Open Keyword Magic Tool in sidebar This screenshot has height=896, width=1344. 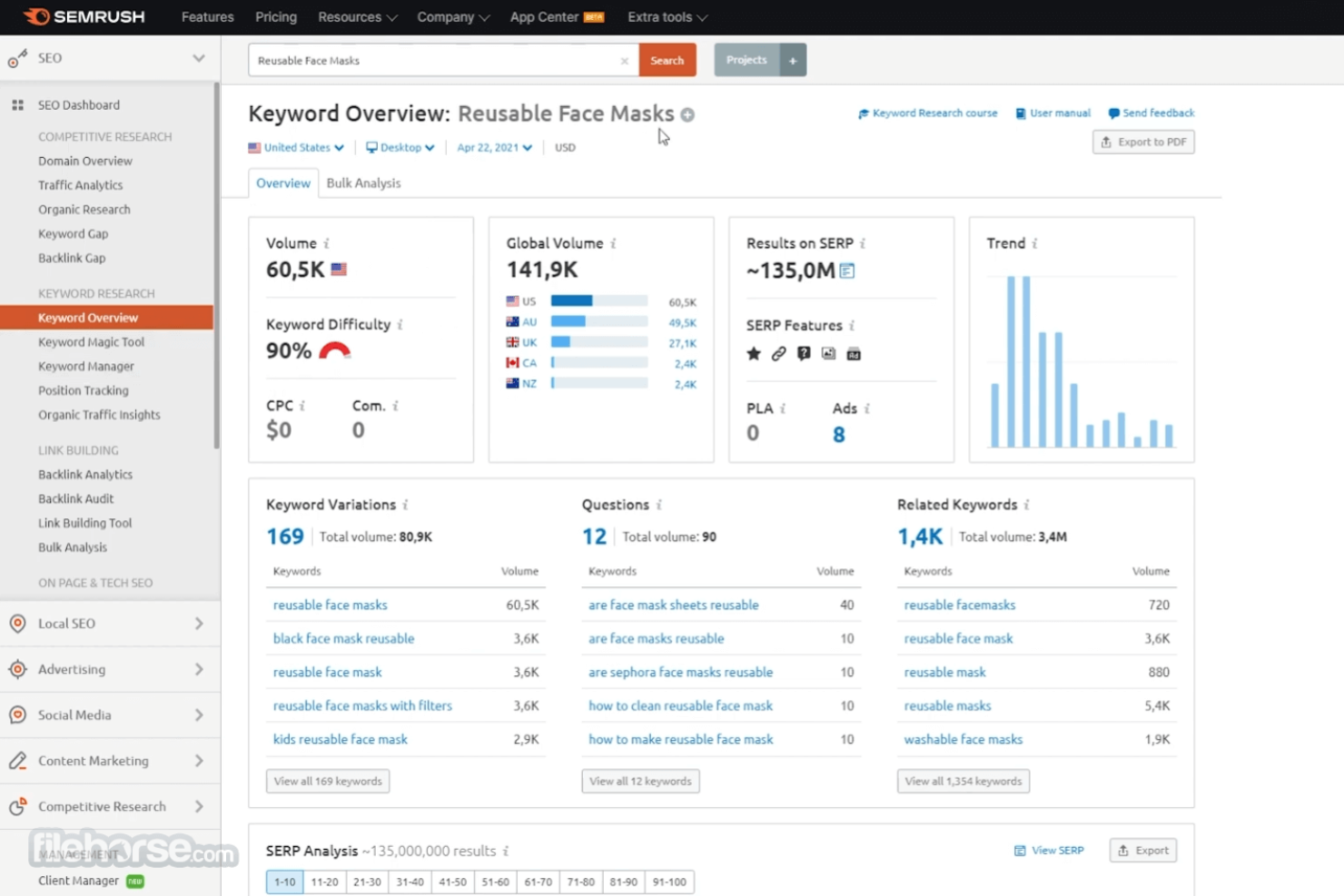point(92,342)
